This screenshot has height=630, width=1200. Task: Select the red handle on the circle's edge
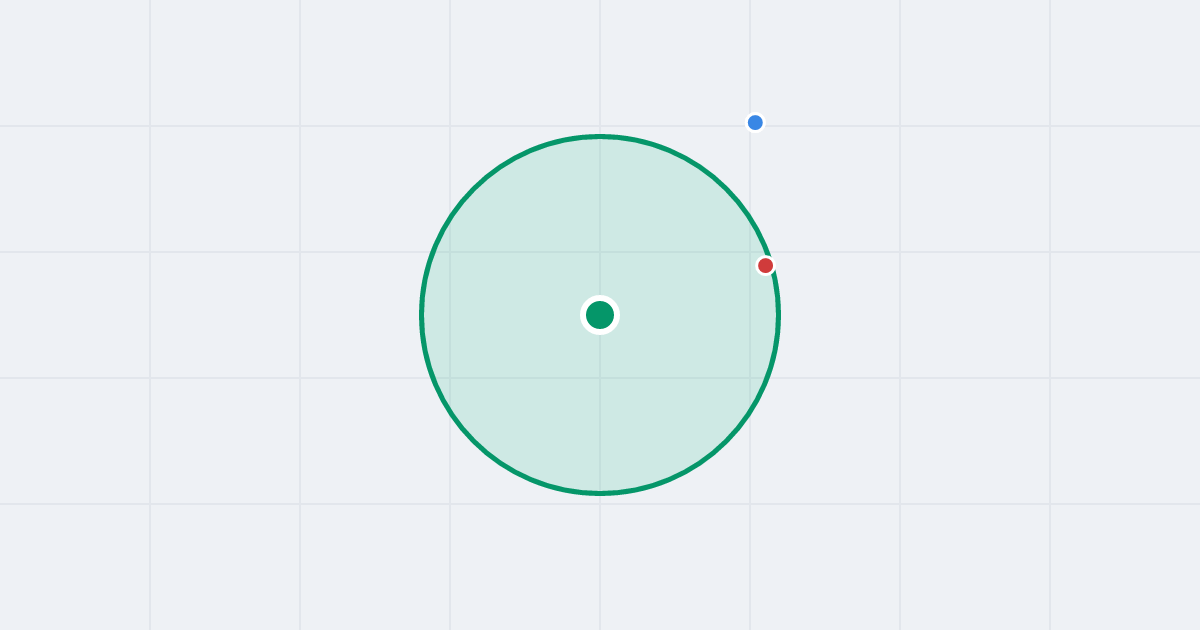(x=766, y=265)
